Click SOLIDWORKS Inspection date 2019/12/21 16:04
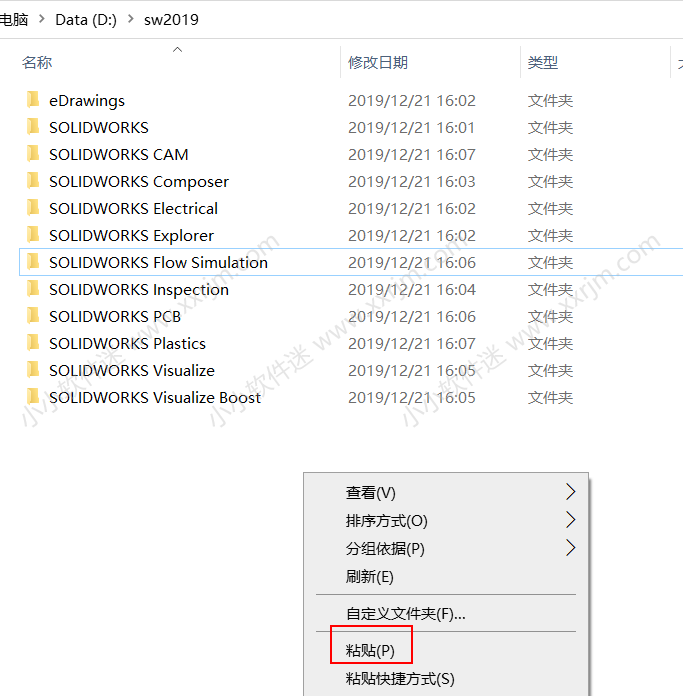 (x=411, y=290)
